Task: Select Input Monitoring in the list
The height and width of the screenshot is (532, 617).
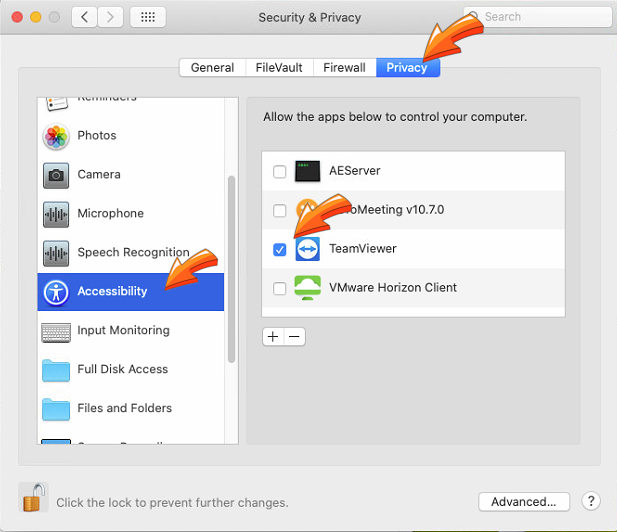Action: [131, 331]
